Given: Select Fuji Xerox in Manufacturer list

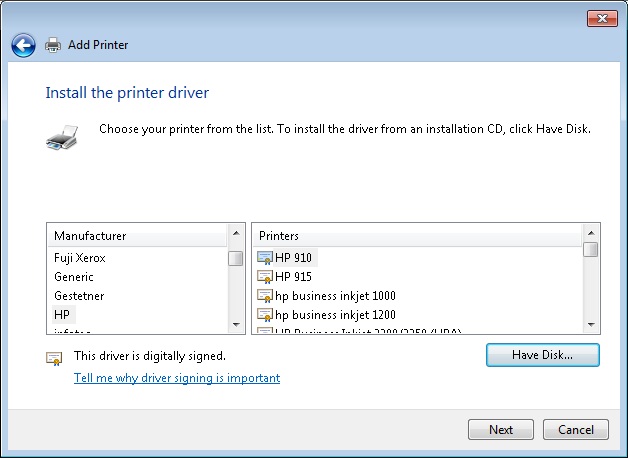Looking at the screenshot, I should pos(80,258).
